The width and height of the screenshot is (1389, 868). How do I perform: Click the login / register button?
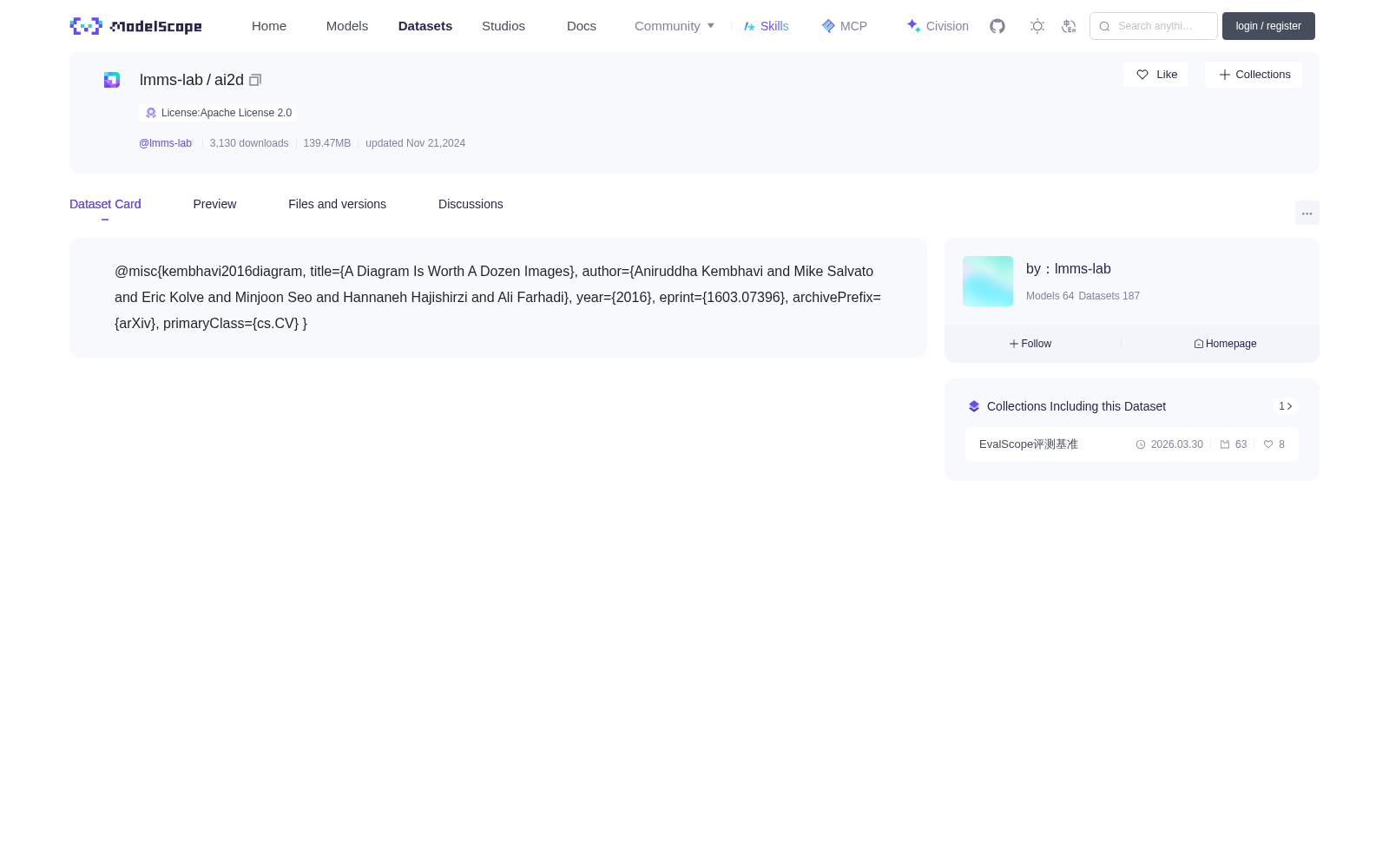point(1268,26)
